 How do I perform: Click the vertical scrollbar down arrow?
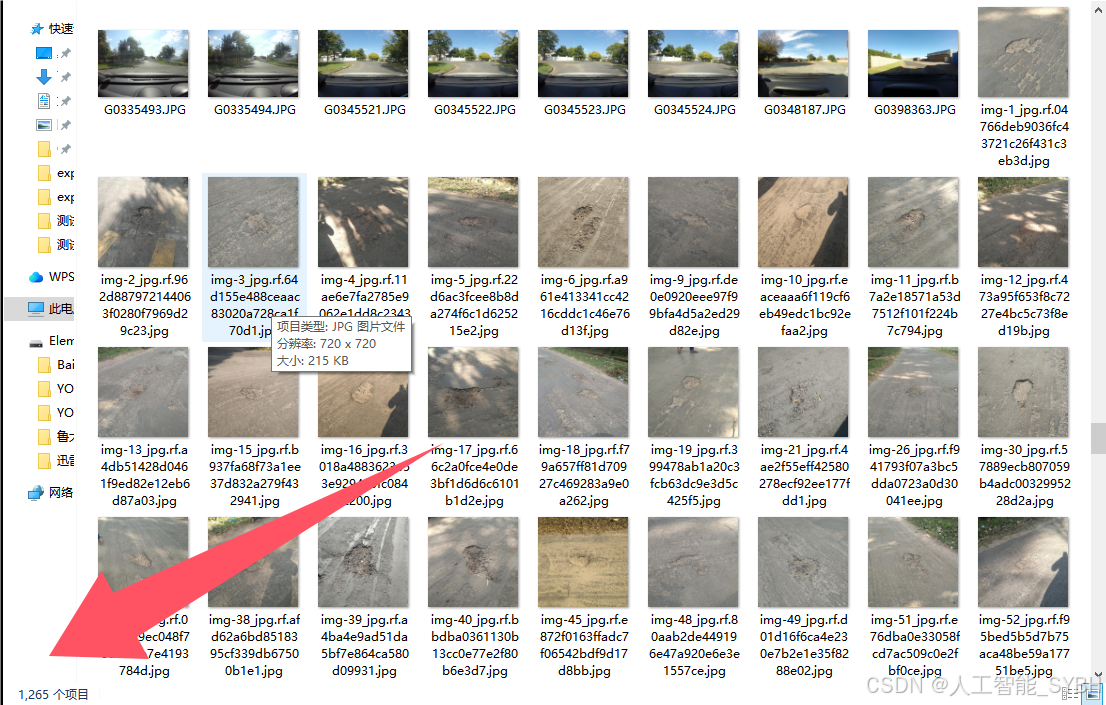pyautogui.click(x=1098, y=675)
